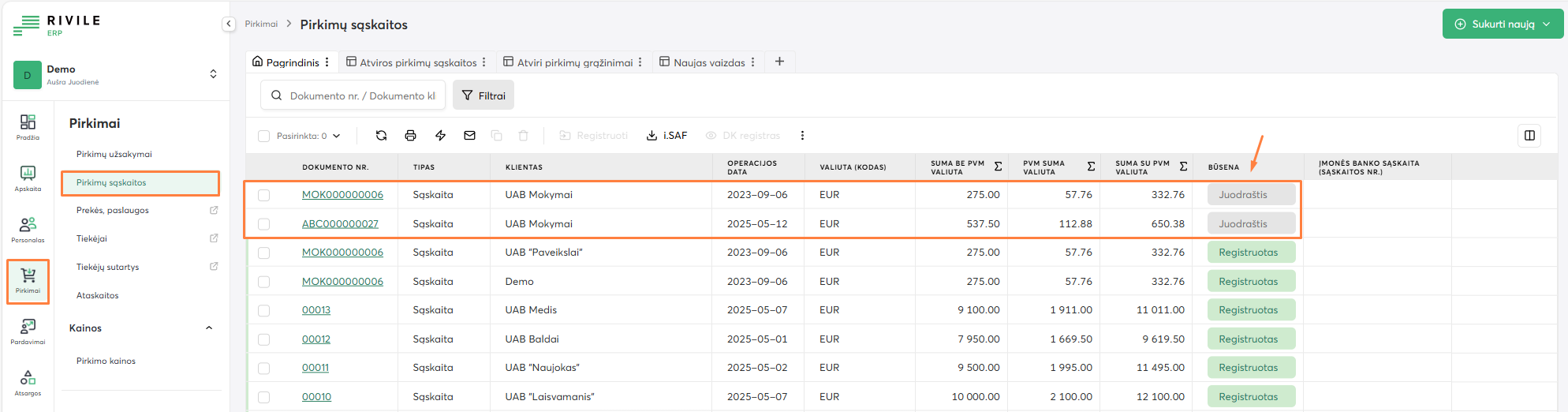
Task: Check the box for invoice ABC000000027
Action: tap(264, 224)
